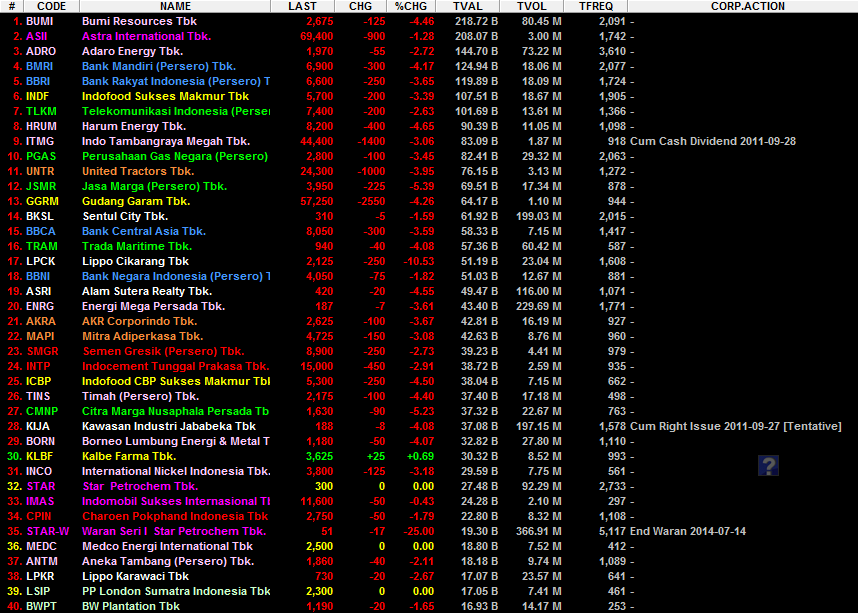858x613 pixels.
Task: Select stock code STAR-W
Action: click(48, 531)
